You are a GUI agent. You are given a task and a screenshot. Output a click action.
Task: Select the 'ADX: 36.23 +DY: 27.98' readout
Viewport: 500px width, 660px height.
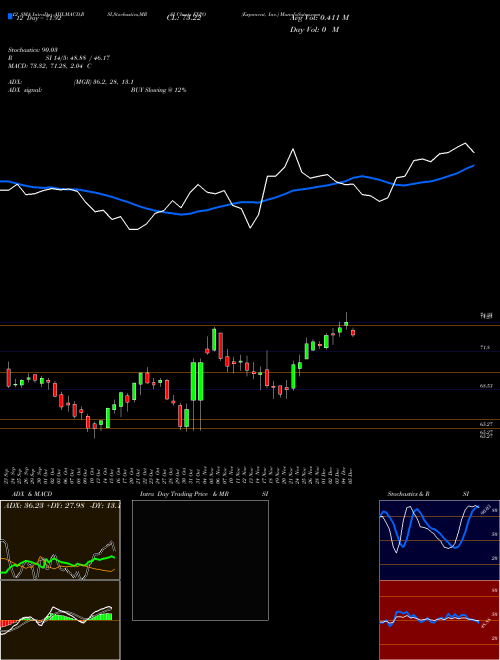click(45, 505)
